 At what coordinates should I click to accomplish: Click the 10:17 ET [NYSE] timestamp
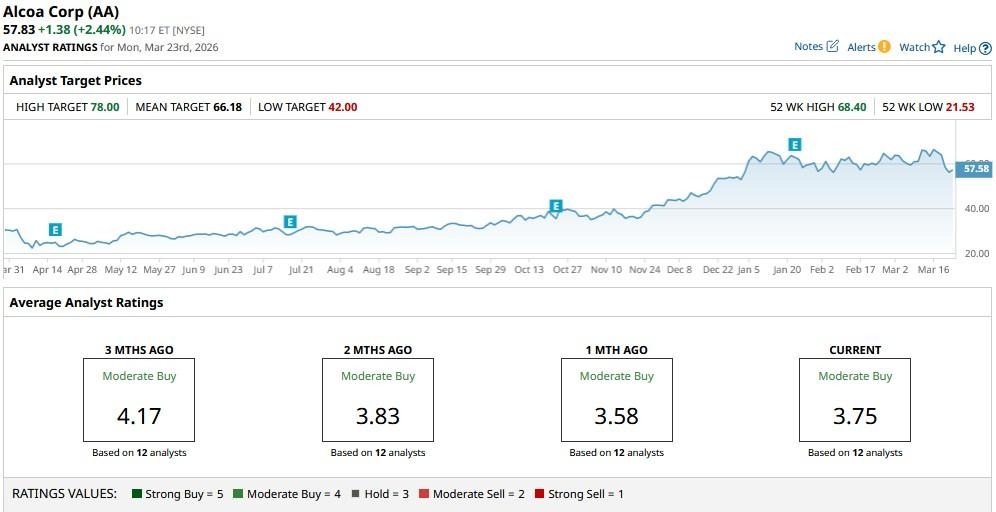167,30
